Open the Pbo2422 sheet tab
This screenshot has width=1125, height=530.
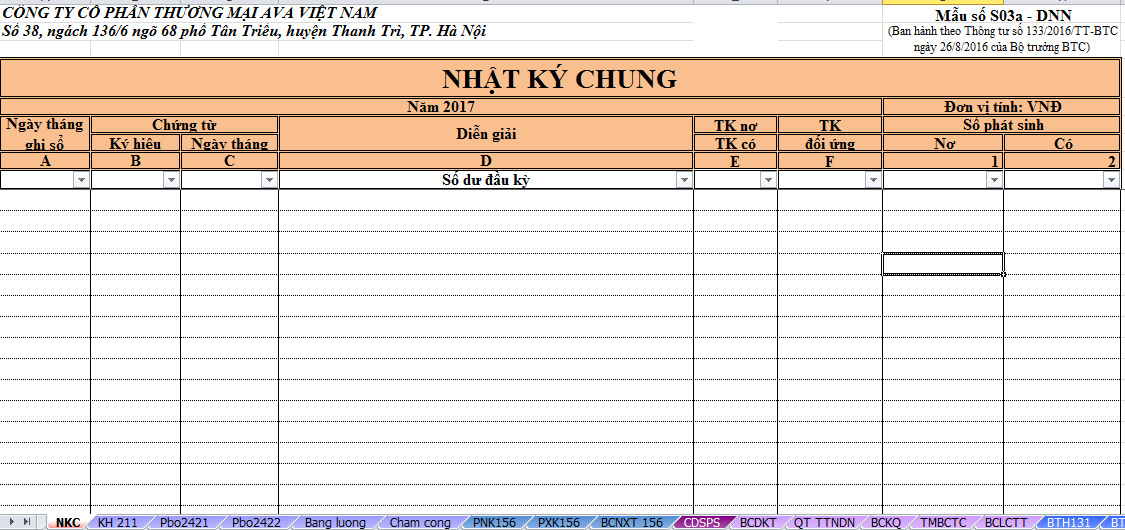[256, 522]
